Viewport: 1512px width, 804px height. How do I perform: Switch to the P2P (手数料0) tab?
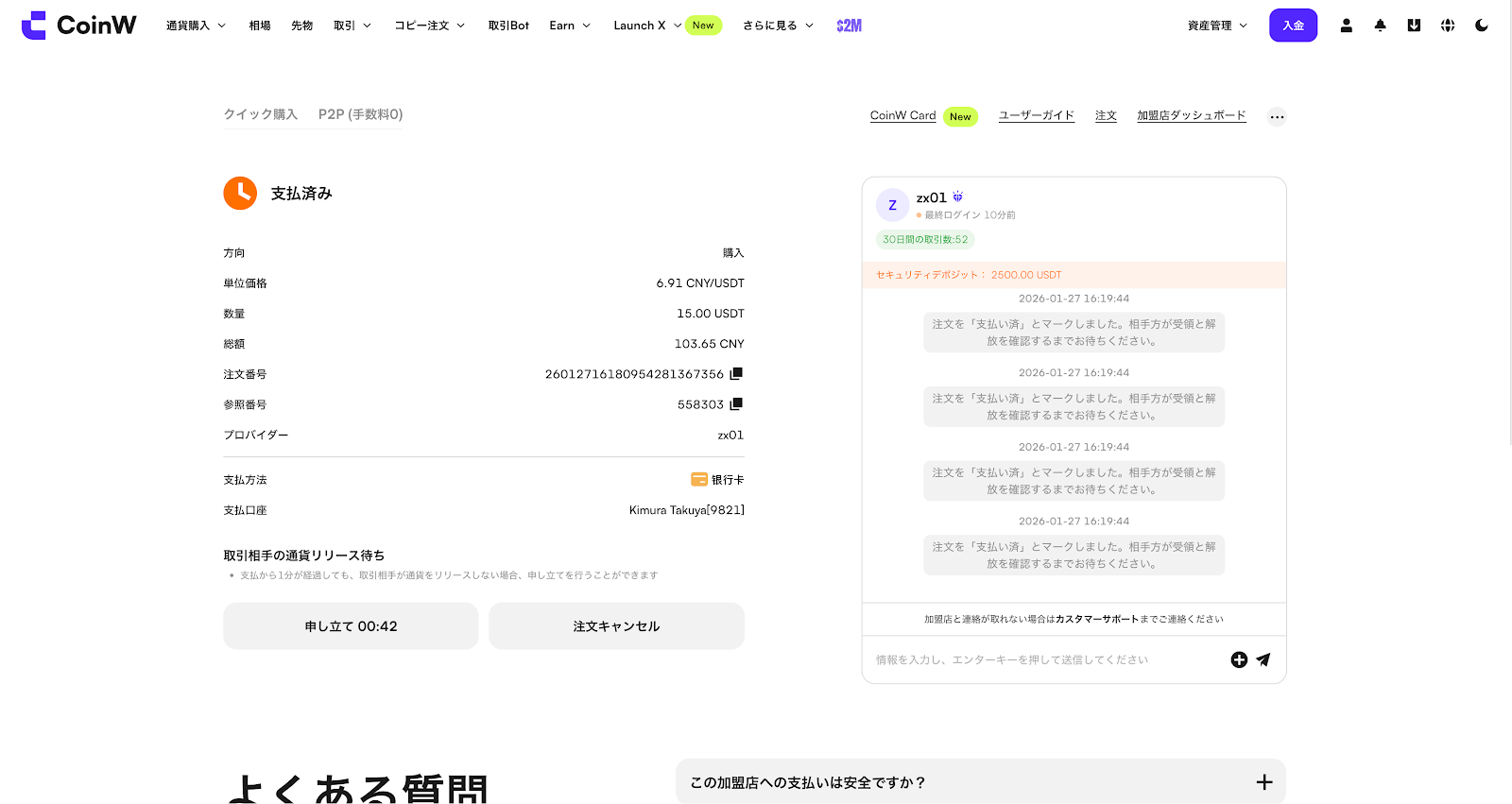click(x=360, y=114)
